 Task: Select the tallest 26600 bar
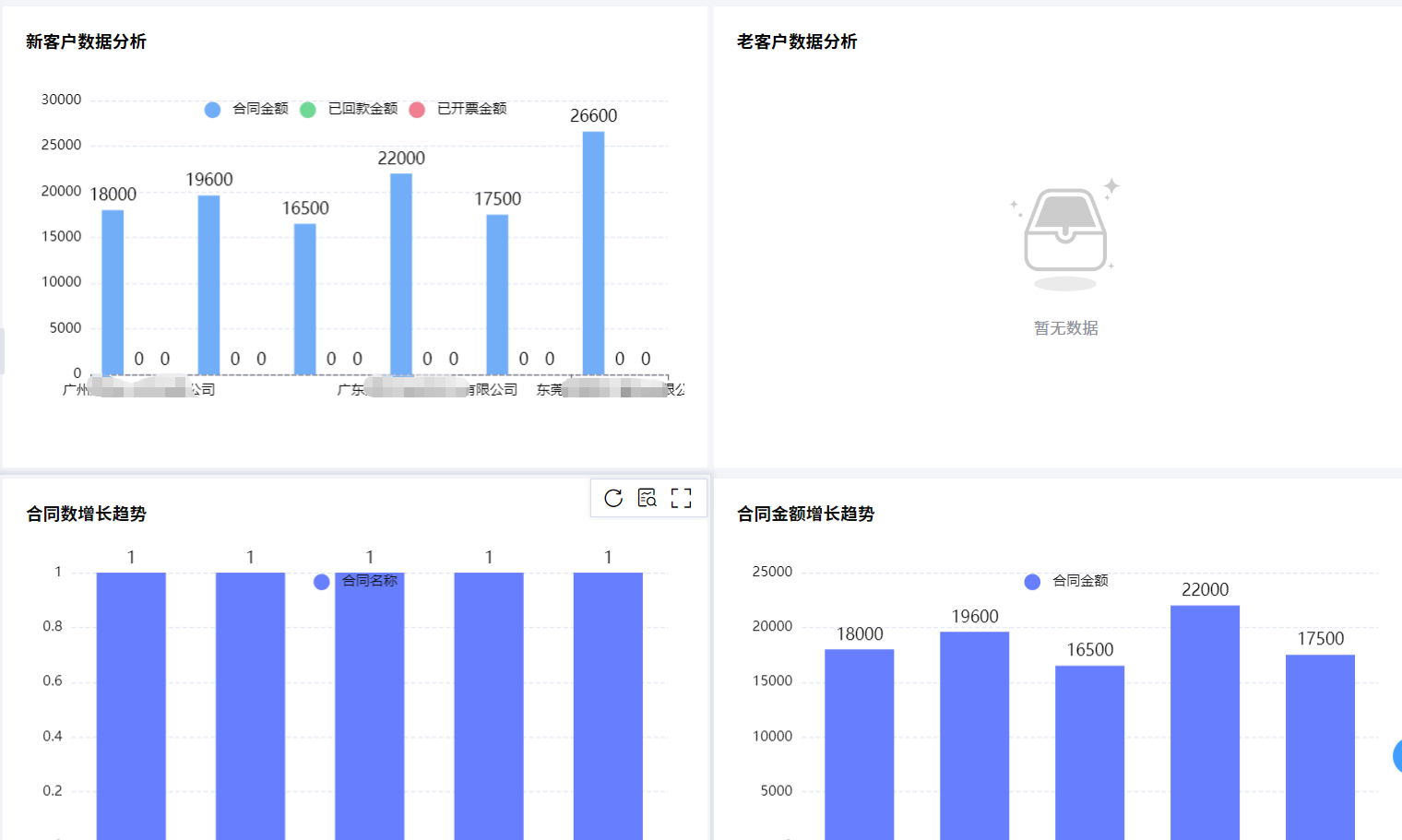point(595,249)
